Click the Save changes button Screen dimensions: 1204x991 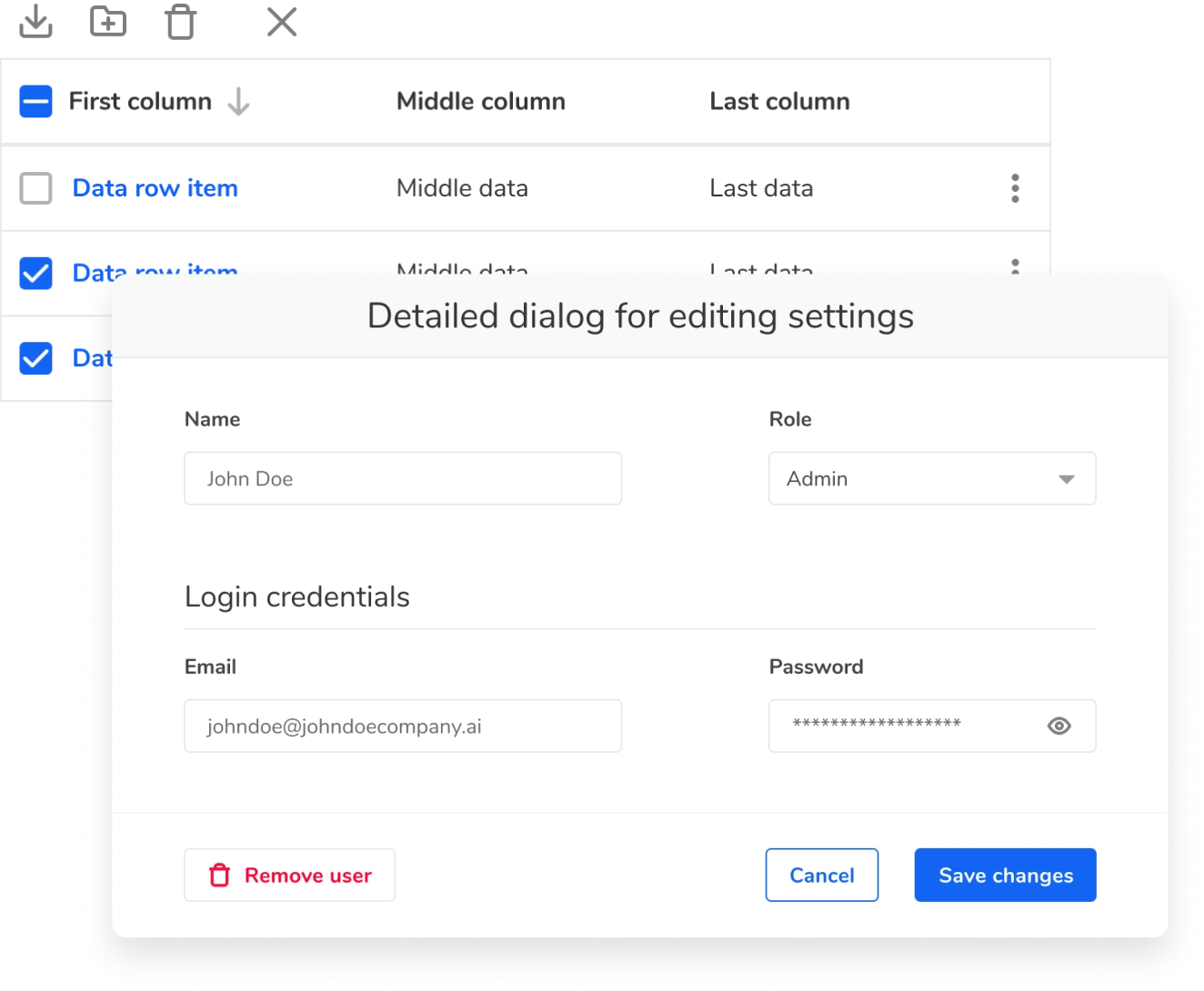click(1005, 875)
